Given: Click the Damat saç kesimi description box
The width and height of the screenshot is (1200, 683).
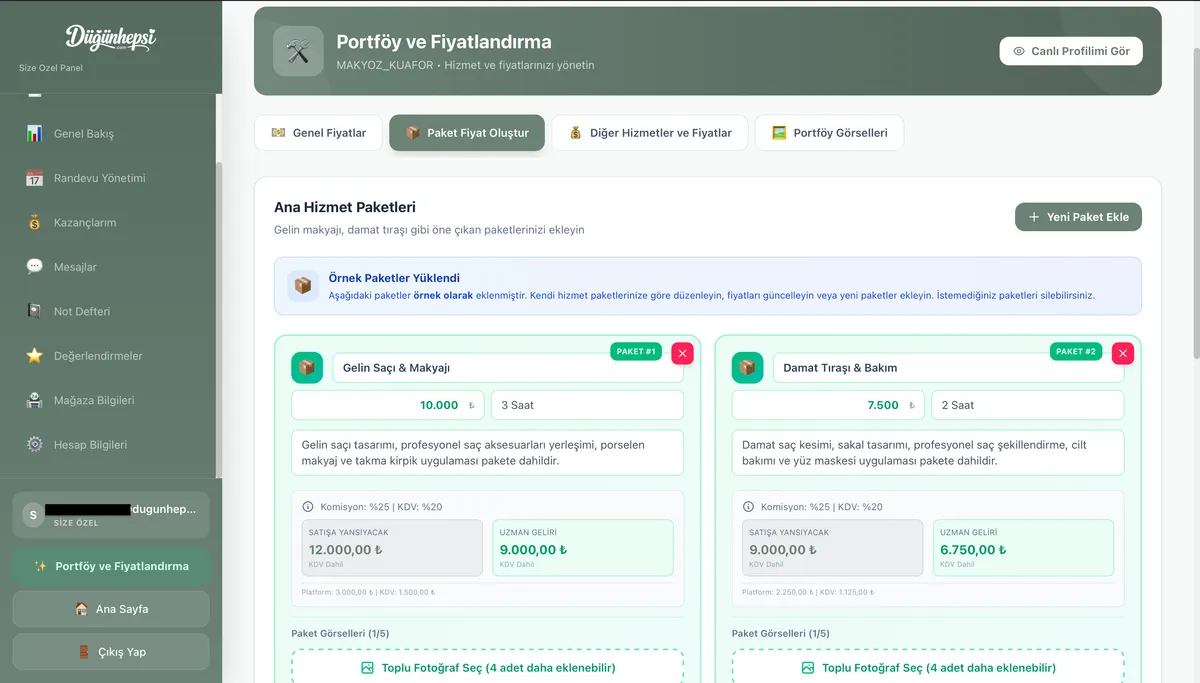Looking at the screenshot, I should [x=928, y=453].
